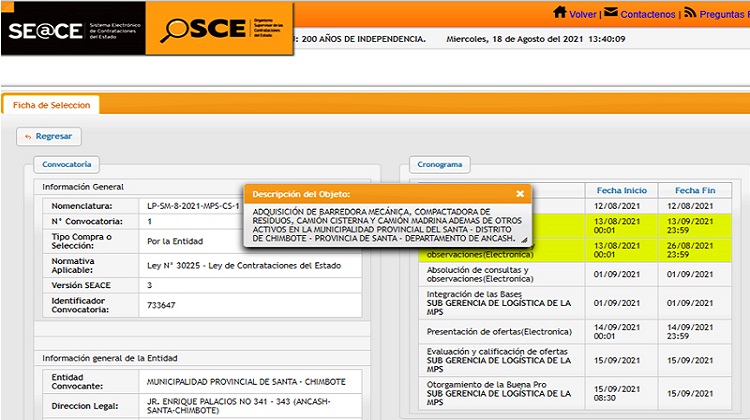
Task: Click 'Por la Entidad' value
Action: point(175,242)
